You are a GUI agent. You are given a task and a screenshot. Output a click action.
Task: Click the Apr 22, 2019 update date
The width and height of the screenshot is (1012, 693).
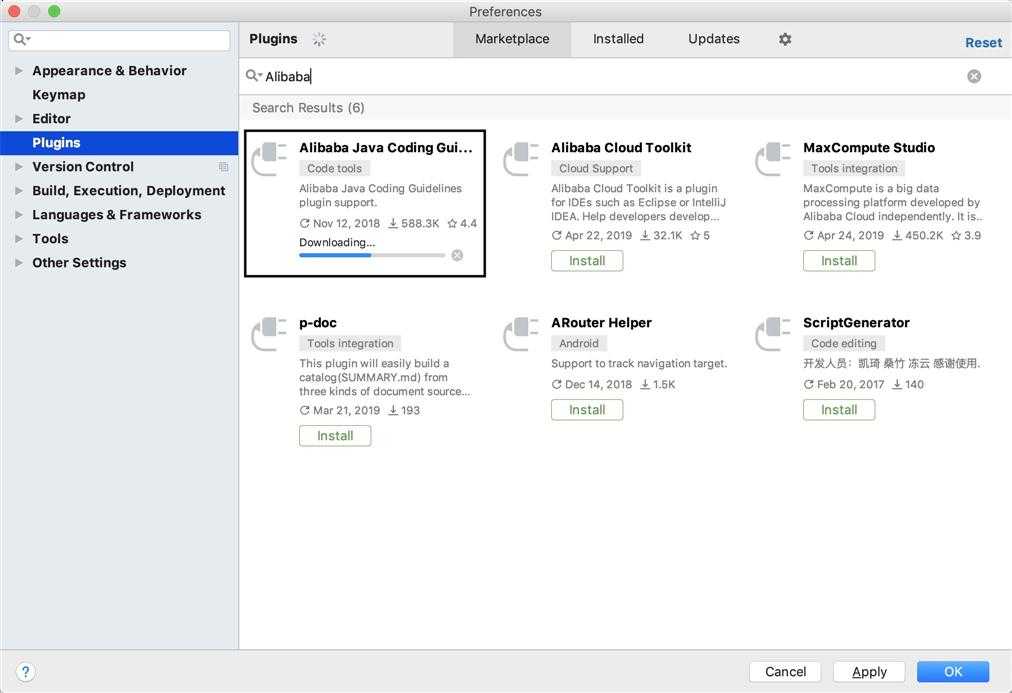(x=591, y=236)
